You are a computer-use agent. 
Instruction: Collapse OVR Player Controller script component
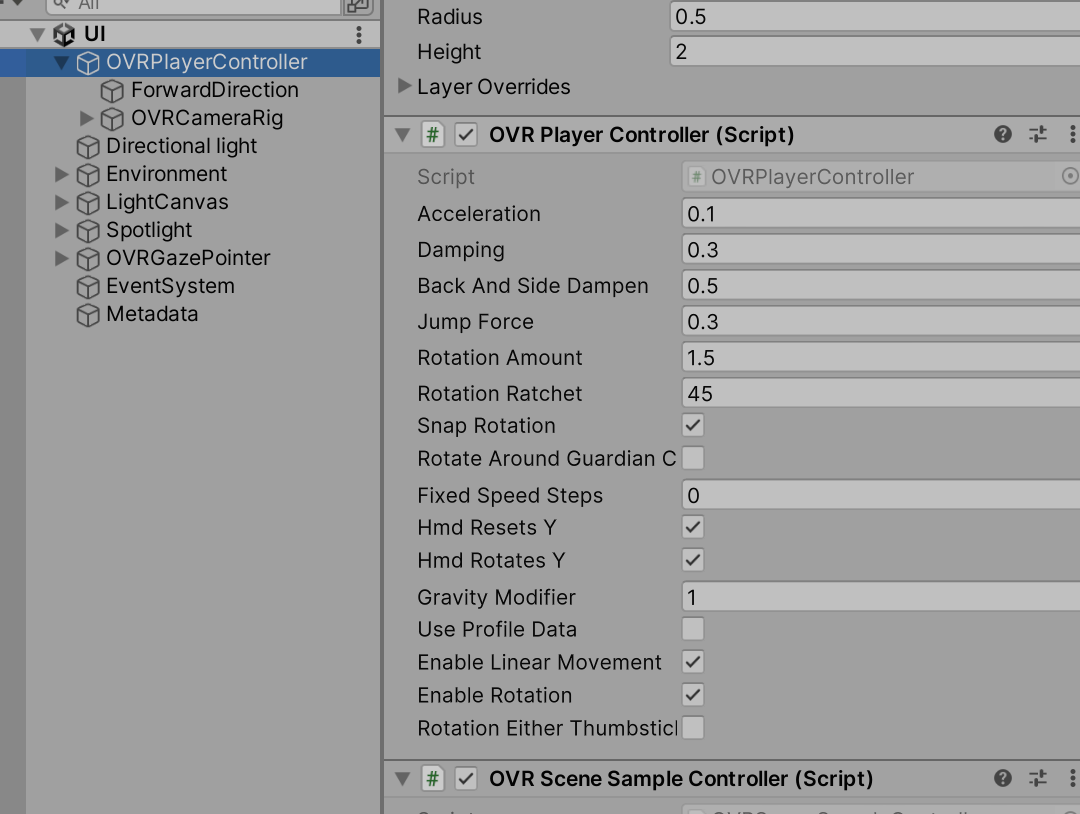pos(403,135)
